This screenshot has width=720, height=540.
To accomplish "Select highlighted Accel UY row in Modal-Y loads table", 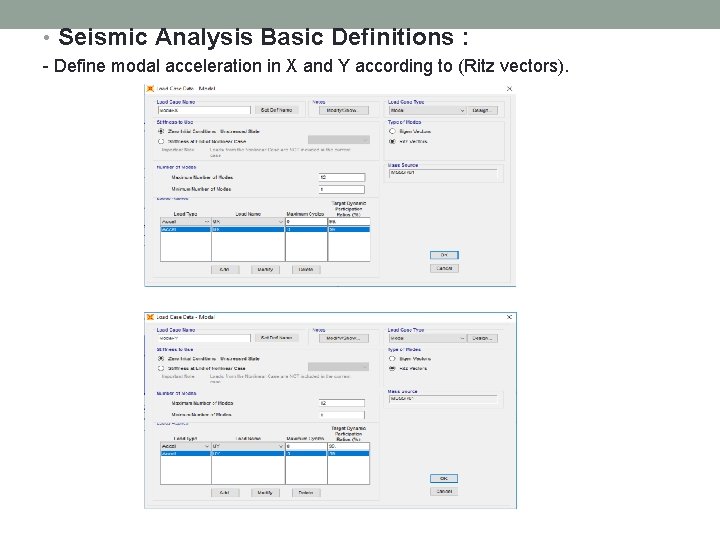I will point(265,454).
